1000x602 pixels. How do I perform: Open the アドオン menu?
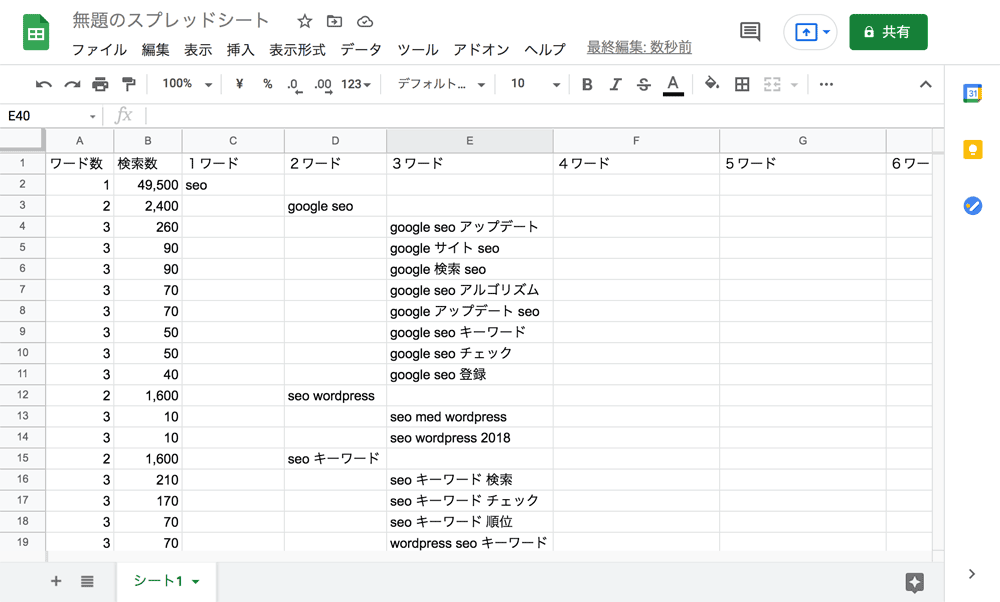pos(482,49)
